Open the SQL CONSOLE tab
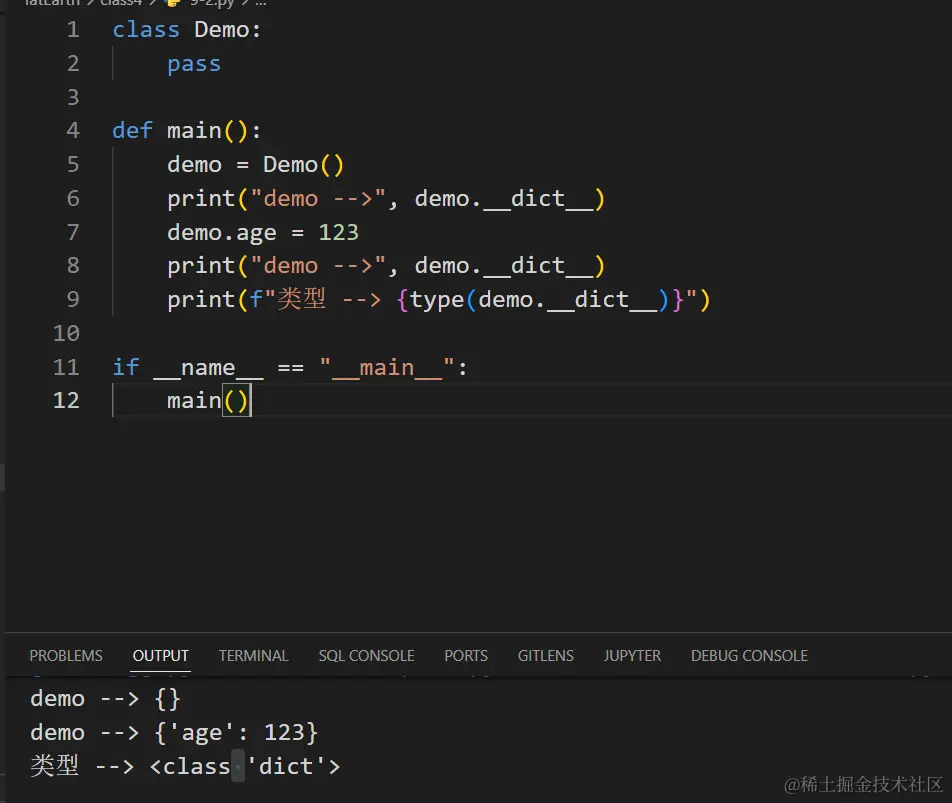The width and height of the screenshot is (952, 803). pyautogui.click(x=366, y=656)
